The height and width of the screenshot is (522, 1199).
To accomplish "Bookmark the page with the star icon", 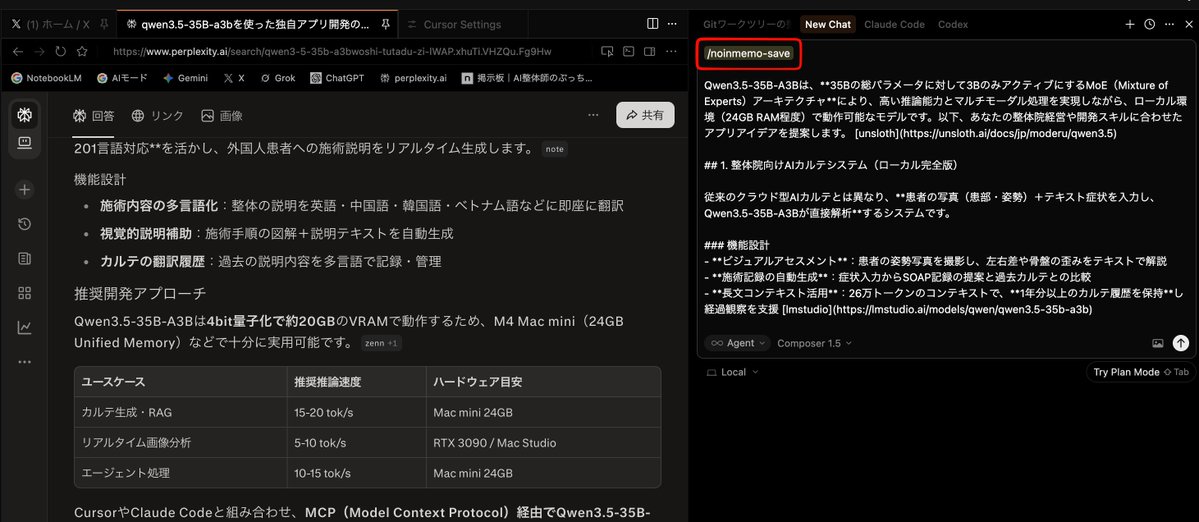I will (82, 52).
